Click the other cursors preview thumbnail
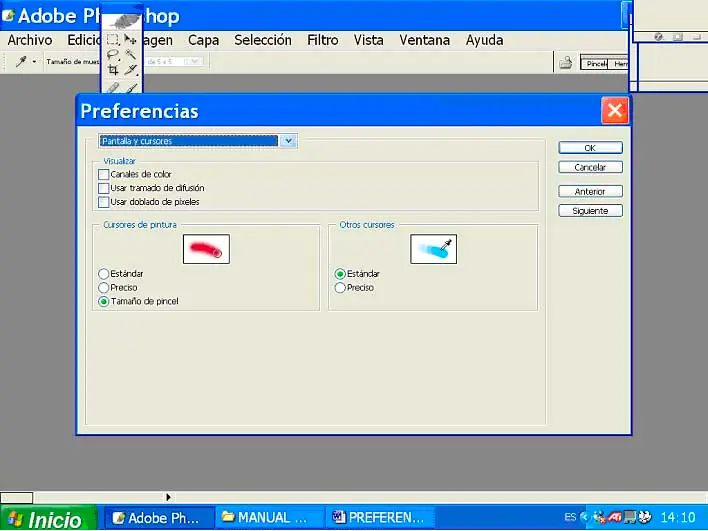This screenshot has width=708, height=531. point(433,249)
